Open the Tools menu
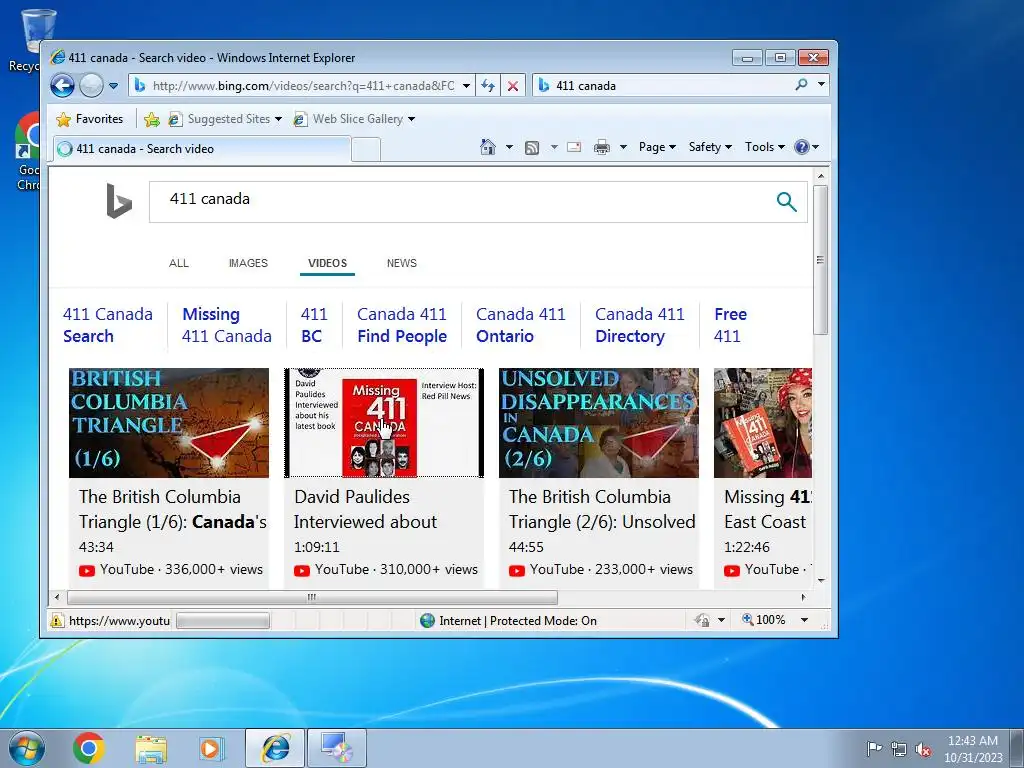The height and width of the screenshot is (768, 1024). [765, 147]
